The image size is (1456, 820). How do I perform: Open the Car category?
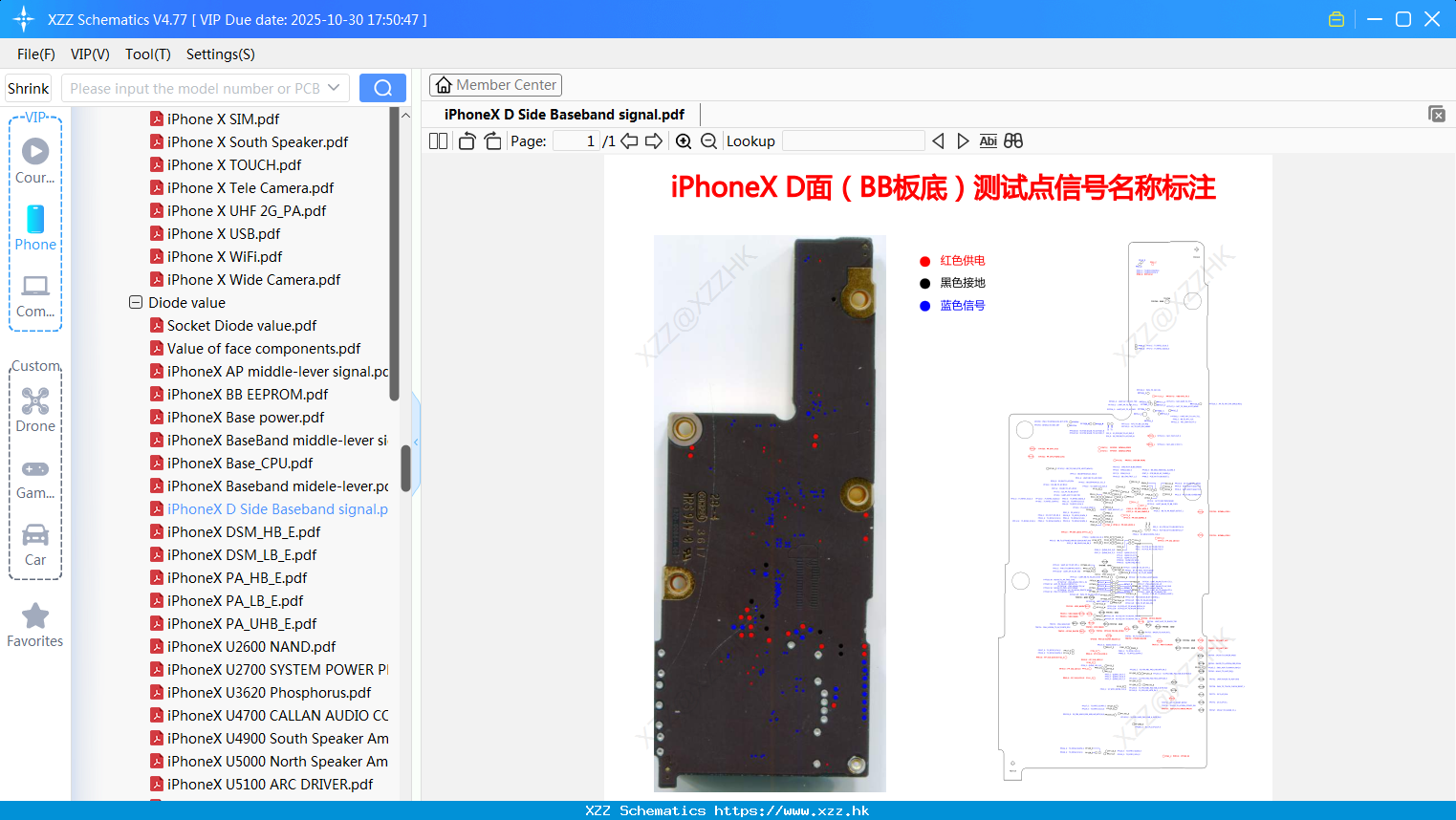(x=35, y=545)
